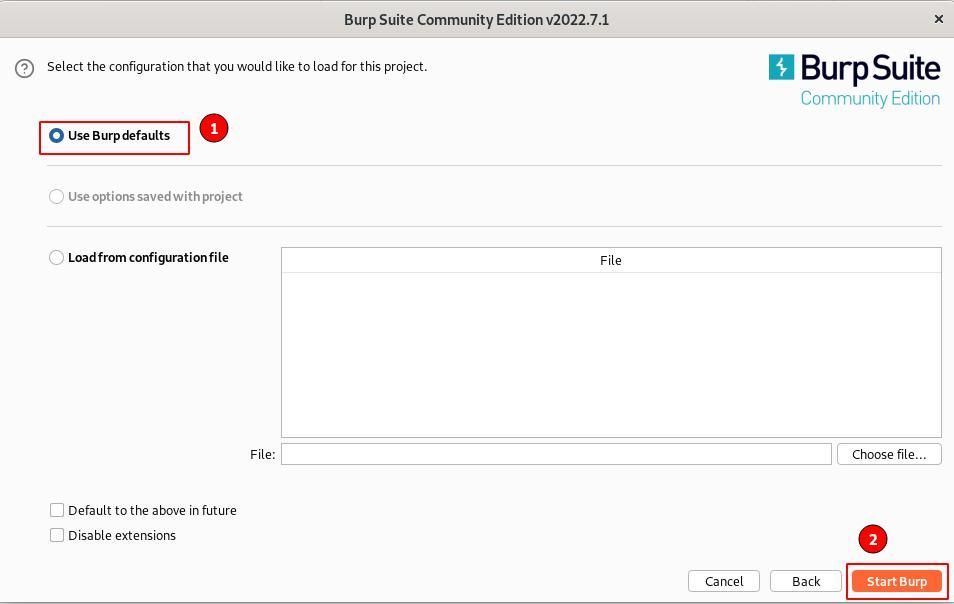This screenshot has height=604, width=954.
Task: Enable Default to the above in future
Action: pos(57,510)
